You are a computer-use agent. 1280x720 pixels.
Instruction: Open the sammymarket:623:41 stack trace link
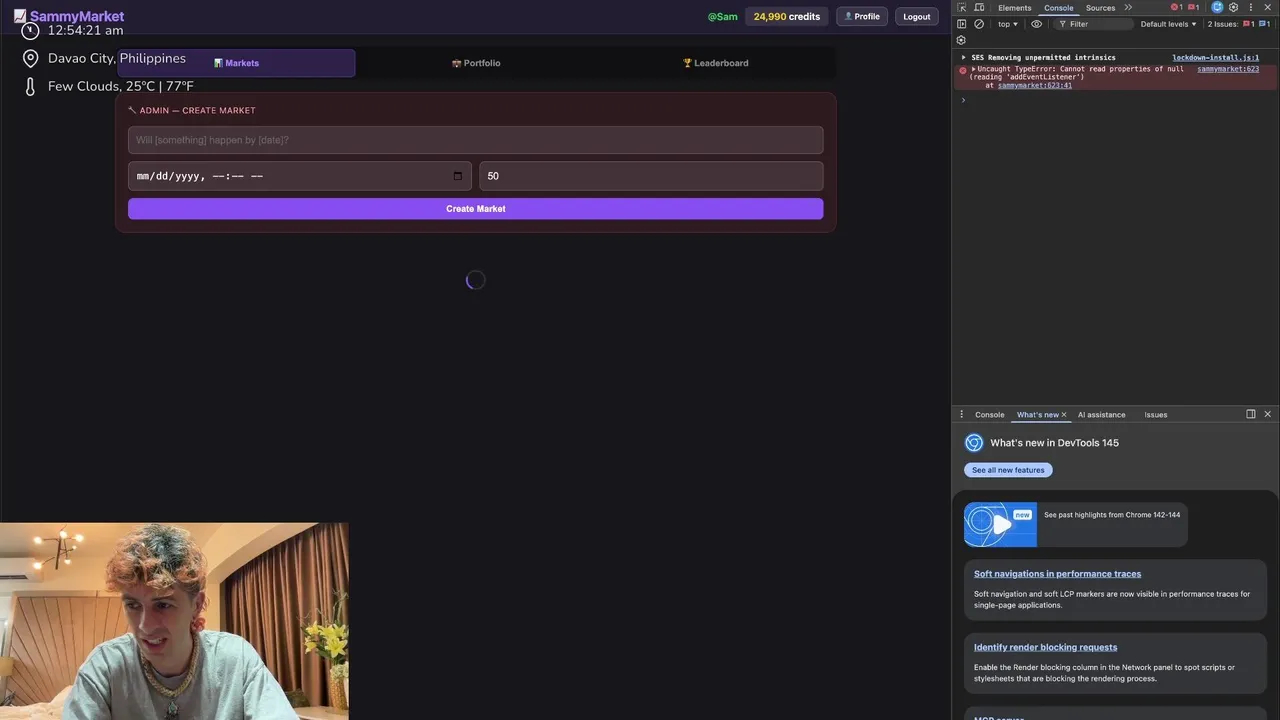[x=1034, y=86]
